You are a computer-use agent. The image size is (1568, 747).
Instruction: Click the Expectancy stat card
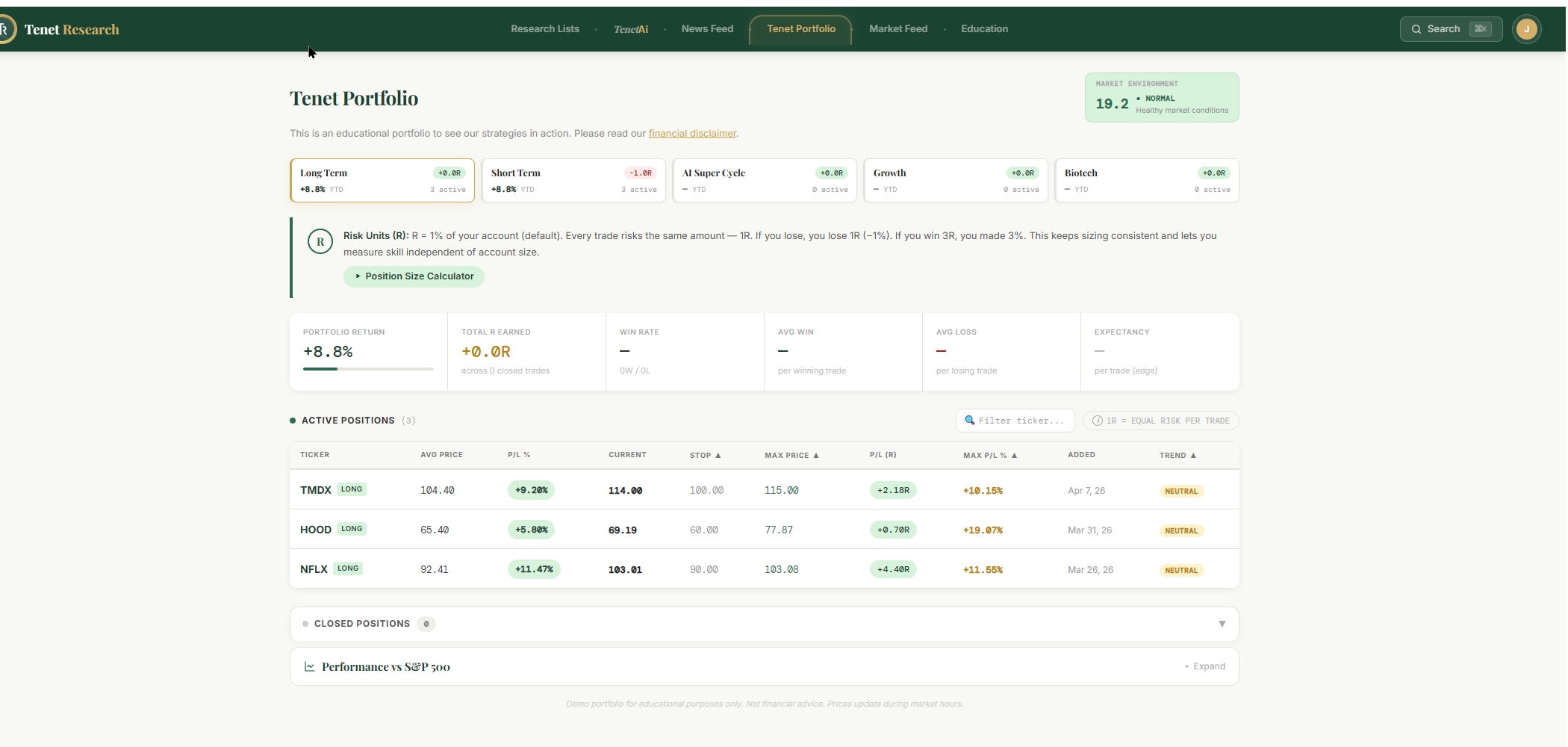tap(1160, 352)
